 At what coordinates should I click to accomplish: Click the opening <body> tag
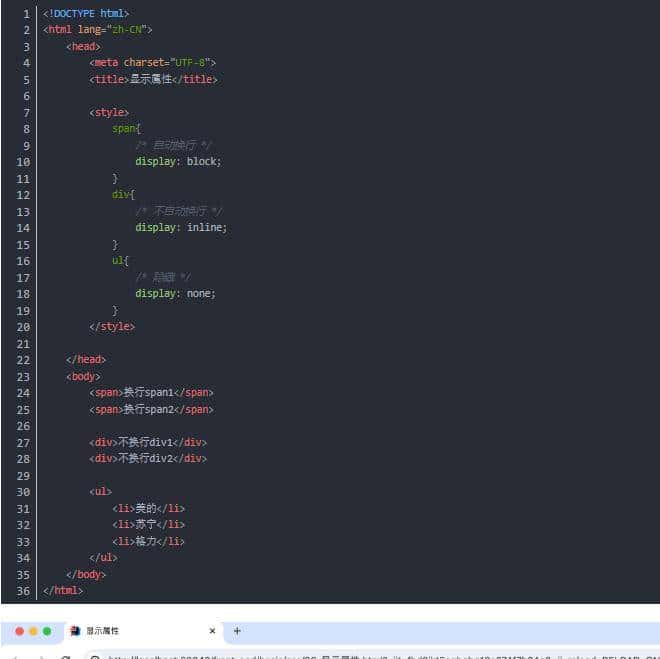[83, 376]
